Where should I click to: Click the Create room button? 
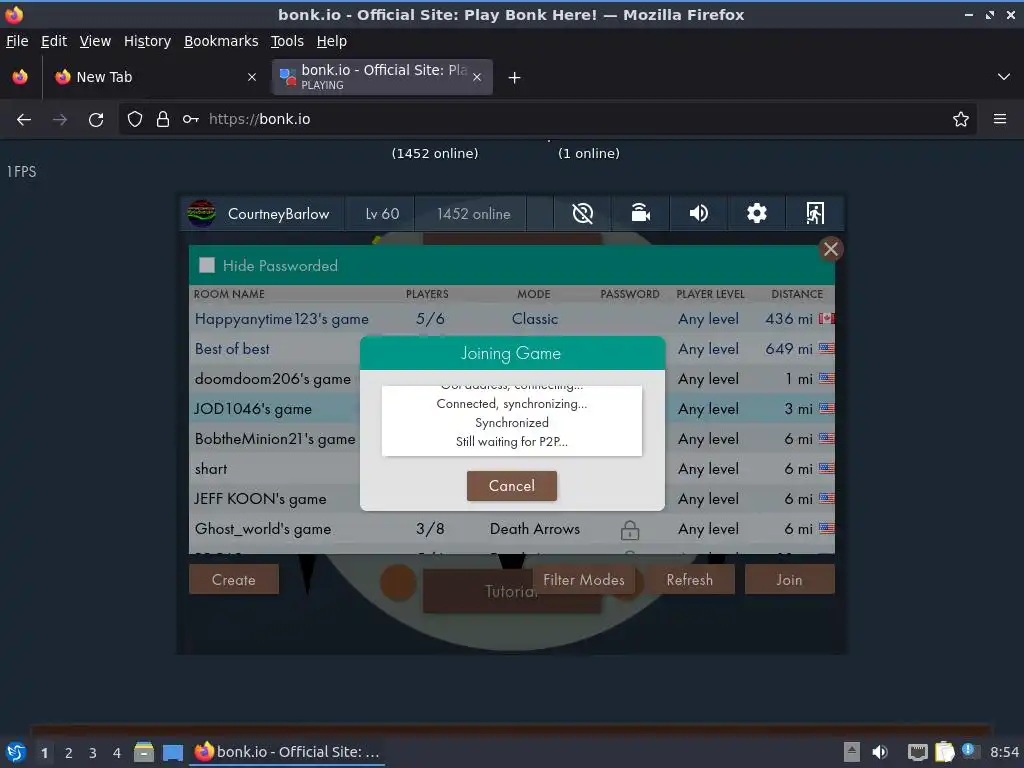tap(234, 580)
